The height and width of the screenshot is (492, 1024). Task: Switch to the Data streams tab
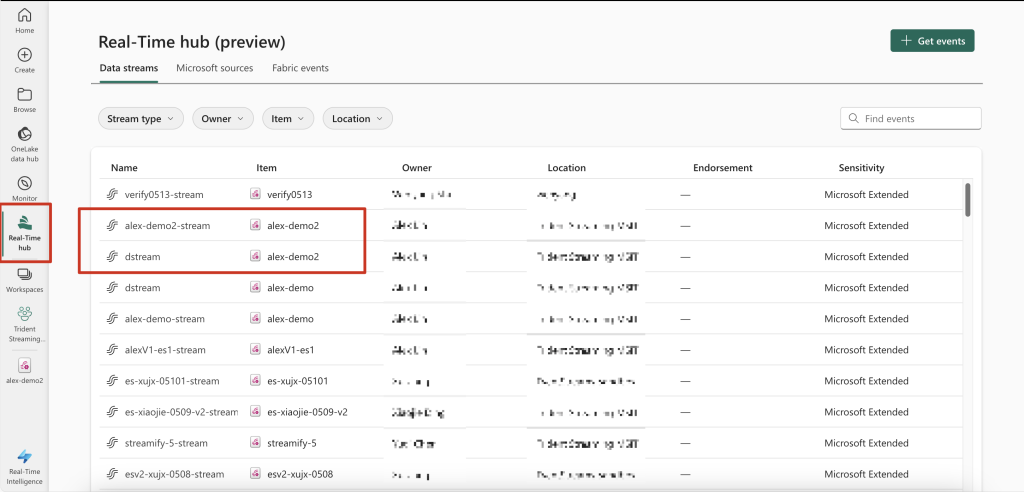pos(129,68)
